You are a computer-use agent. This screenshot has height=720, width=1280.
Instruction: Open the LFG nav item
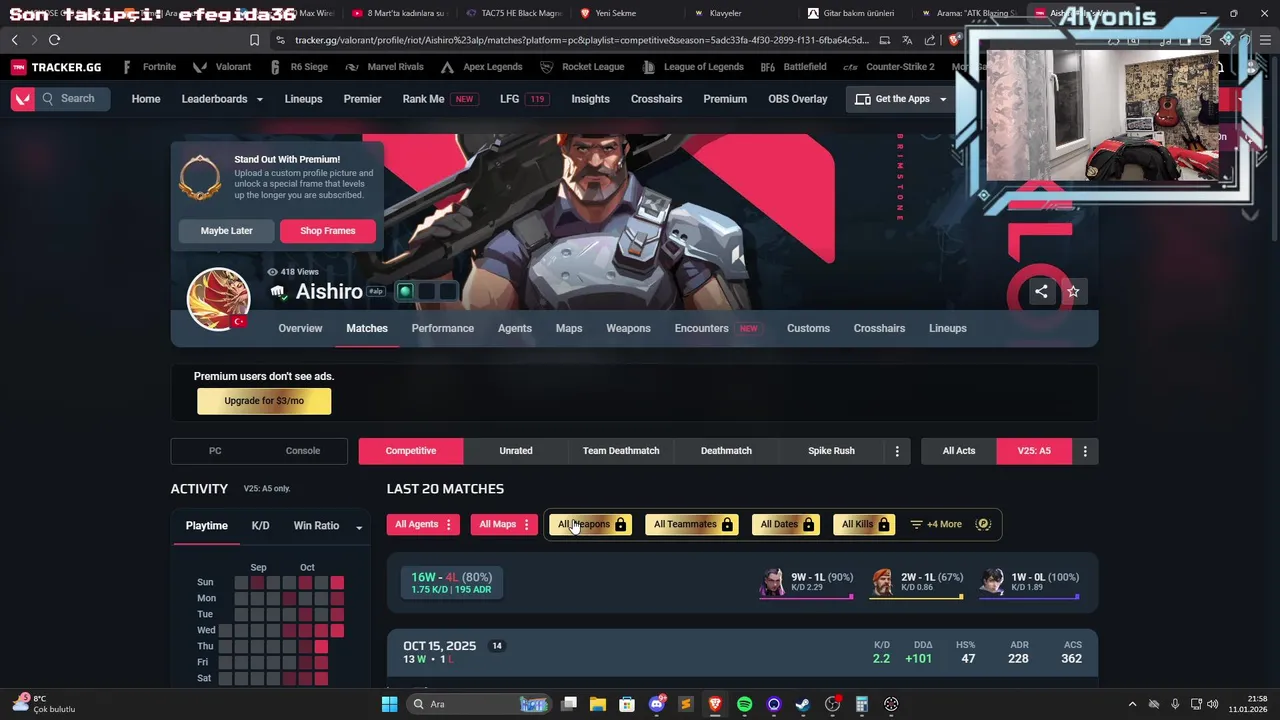524,99
